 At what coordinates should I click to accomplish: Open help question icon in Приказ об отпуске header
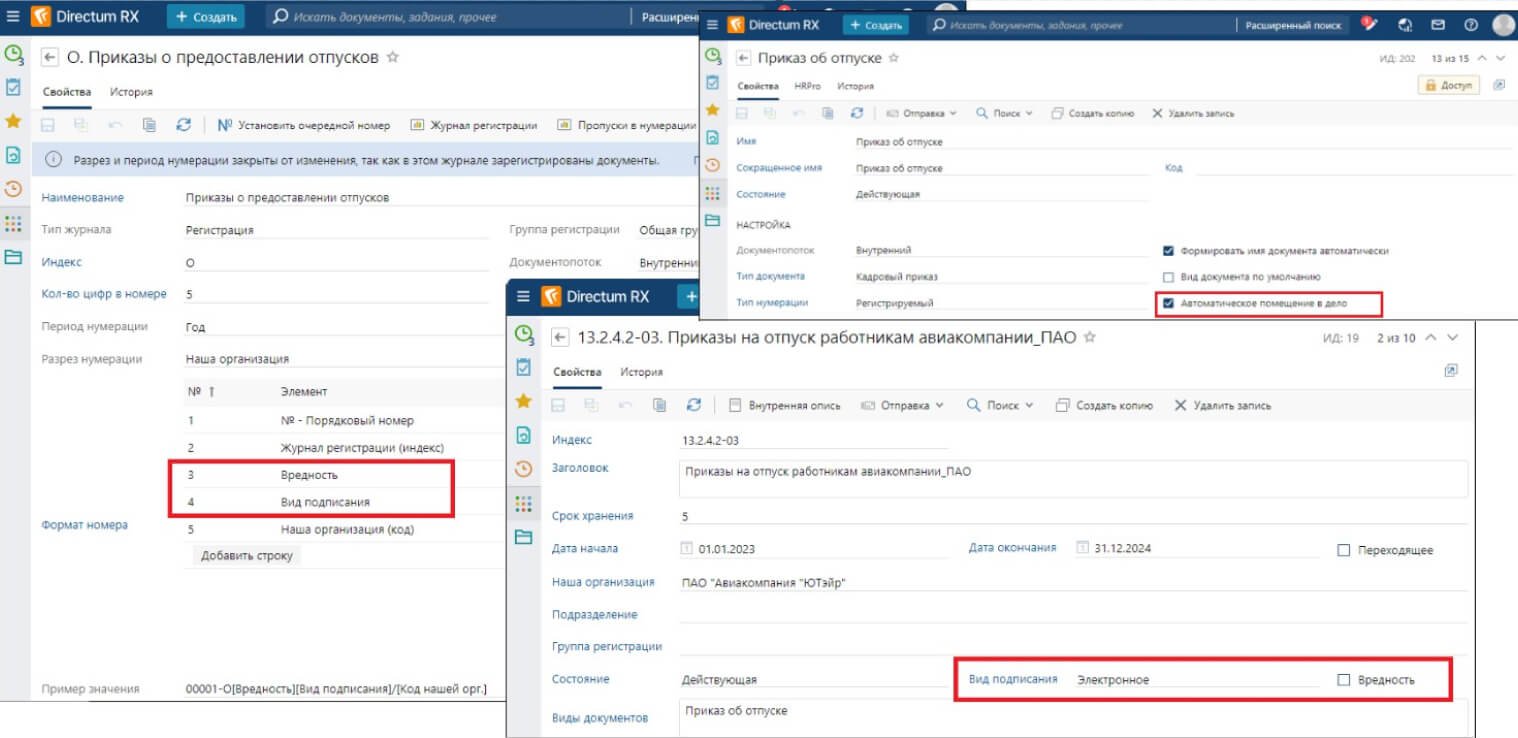1470,25
